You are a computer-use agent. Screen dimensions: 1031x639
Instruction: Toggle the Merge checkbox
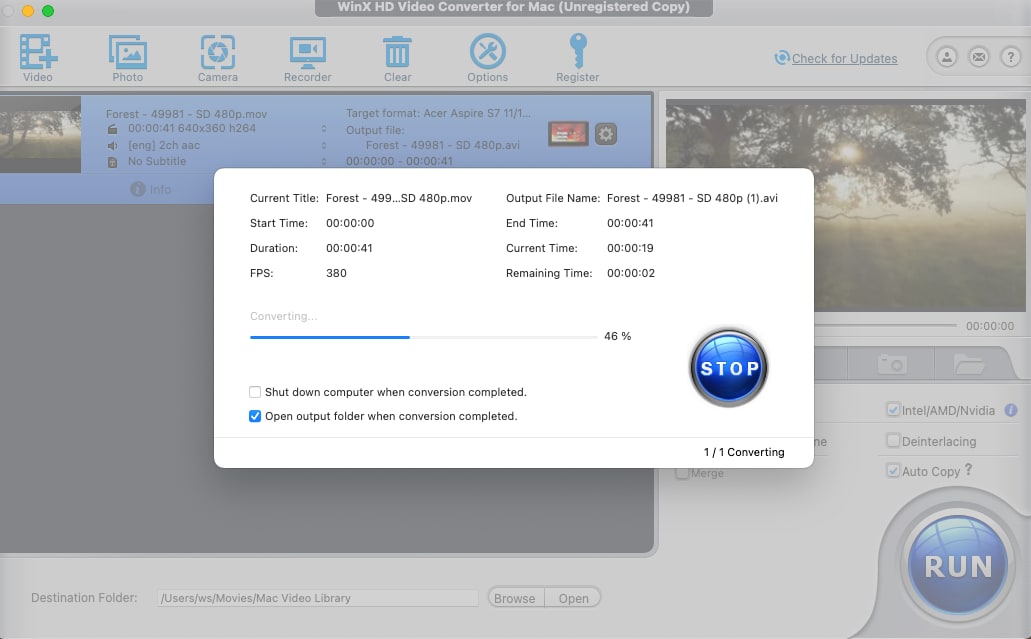coord(683,473)
